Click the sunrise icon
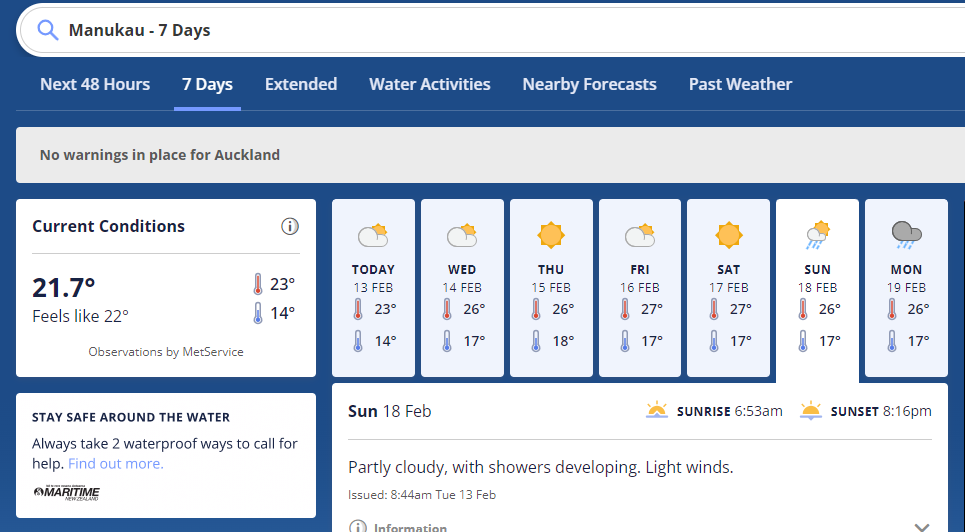Viewport: 965px width, 532px height. 657,411
